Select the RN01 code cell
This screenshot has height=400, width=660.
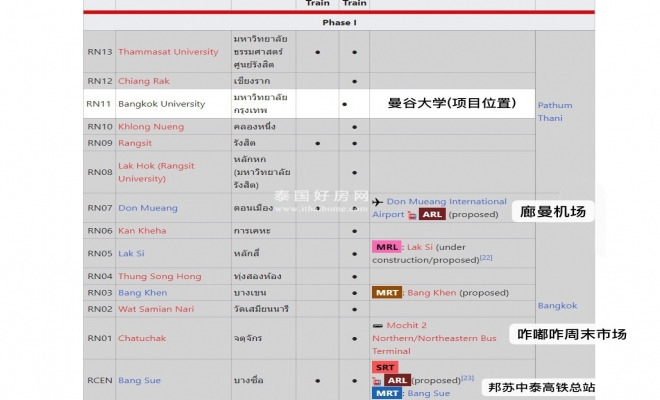click(x=99, y=338)
